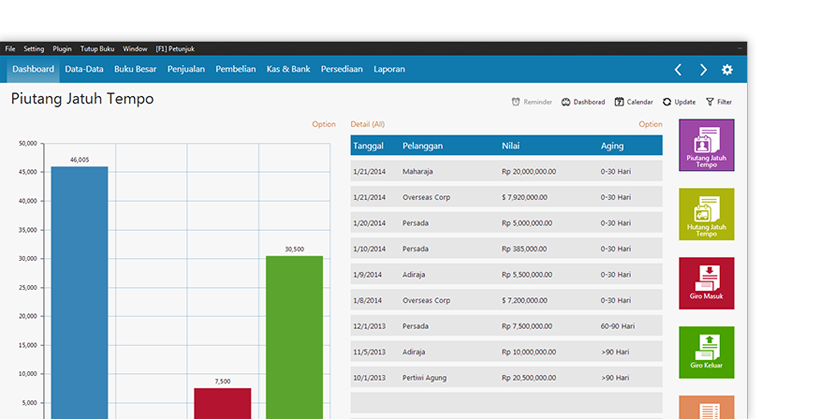Screen dimensions: 814x419
Task: Open the partially visible orange tile
Action: coord(707,407)
